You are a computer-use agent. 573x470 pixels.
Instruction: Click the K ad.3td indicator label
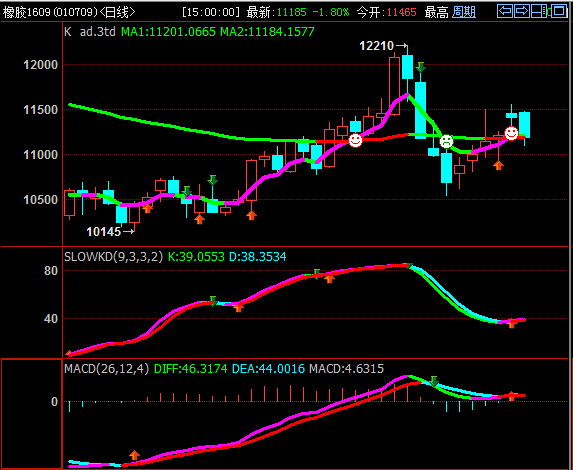90,32
